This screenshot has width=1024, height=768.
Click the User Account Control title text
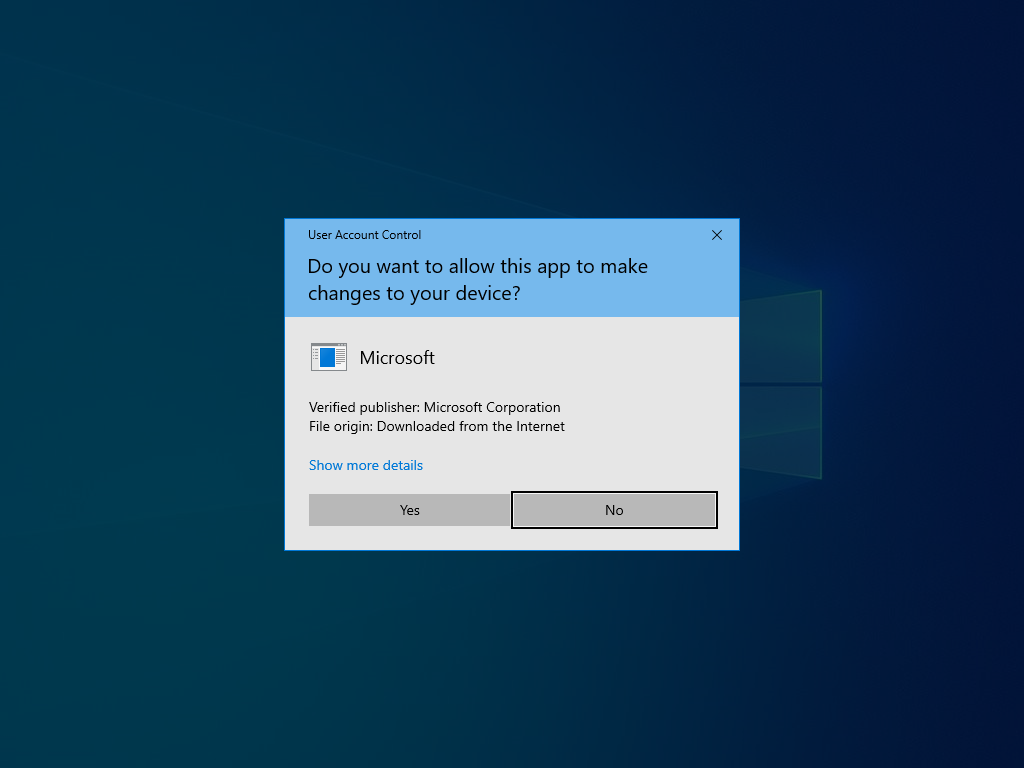click(364, 235)
